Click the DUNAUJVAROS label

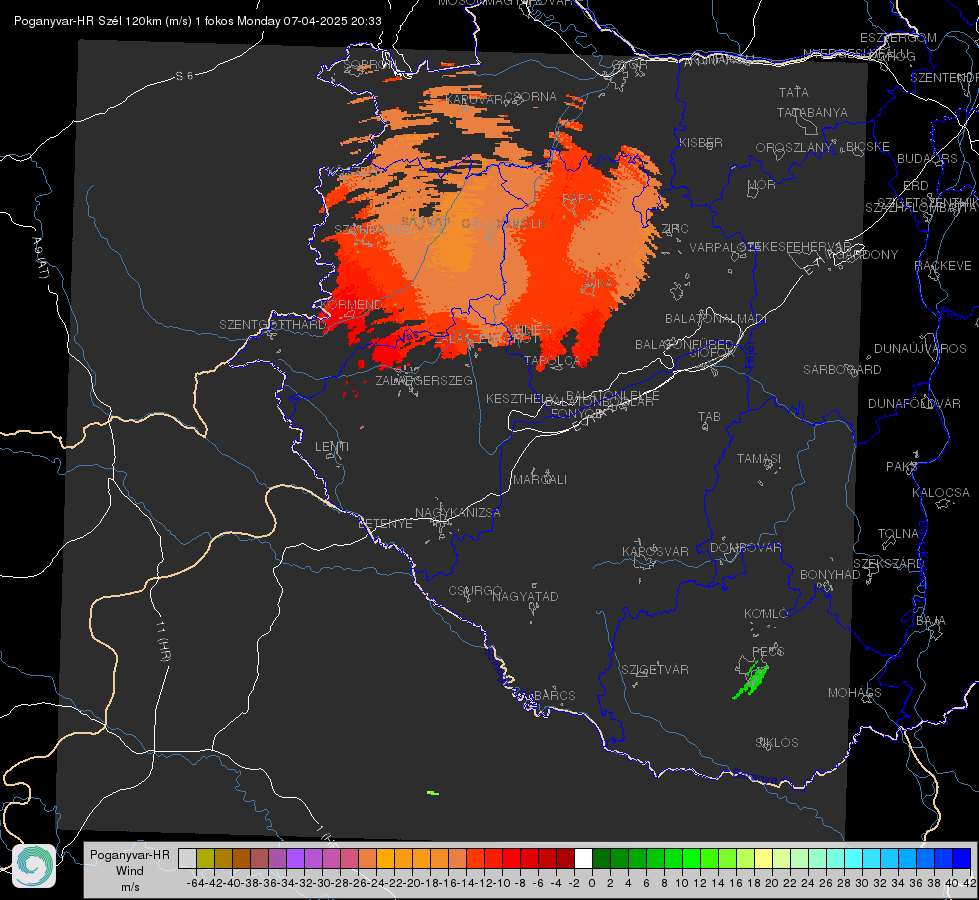[x=920, y=349]
